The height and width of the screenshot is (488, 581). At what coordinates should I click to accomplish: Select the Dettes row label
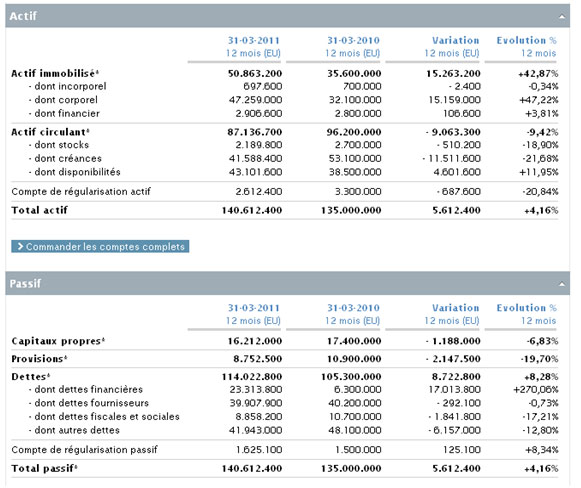click(30, 376)
